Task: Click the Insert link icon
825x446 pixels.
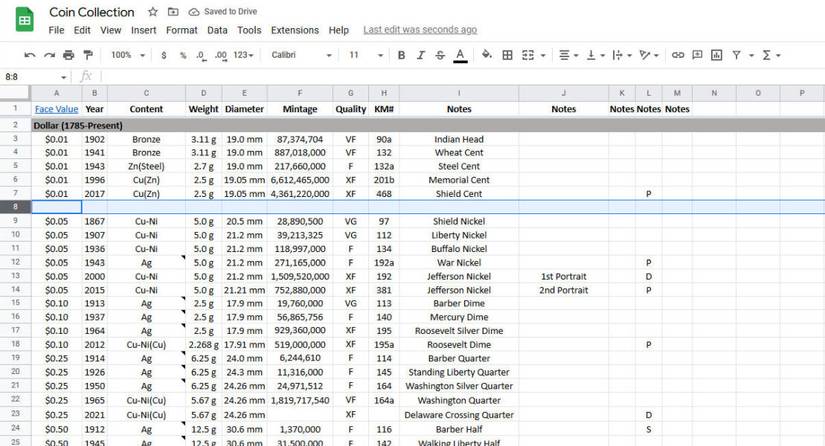Action: 678,55
